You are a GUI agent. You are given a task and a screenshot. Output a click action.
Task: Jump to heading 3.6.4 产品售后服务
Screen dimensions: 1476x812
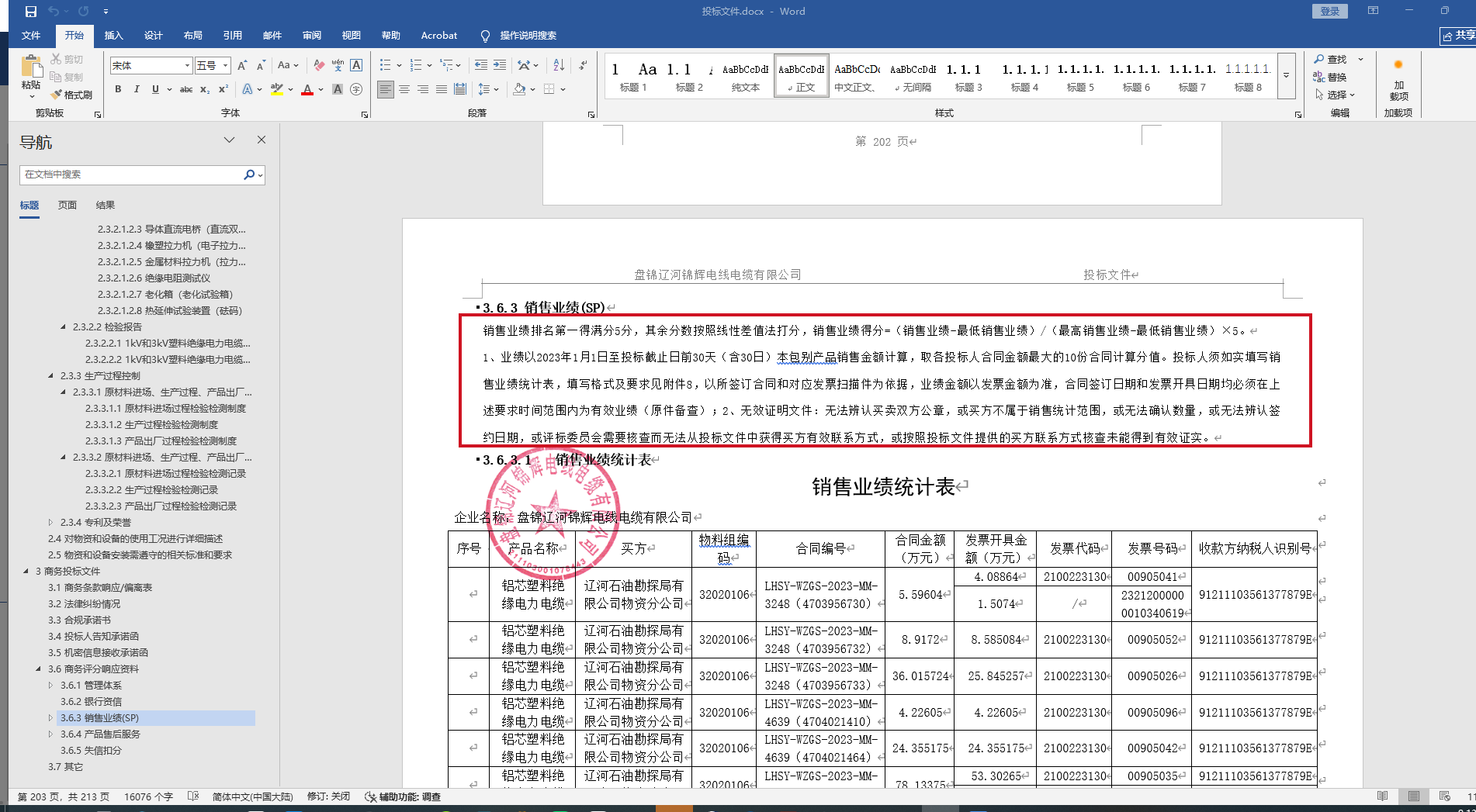point(100,734)
